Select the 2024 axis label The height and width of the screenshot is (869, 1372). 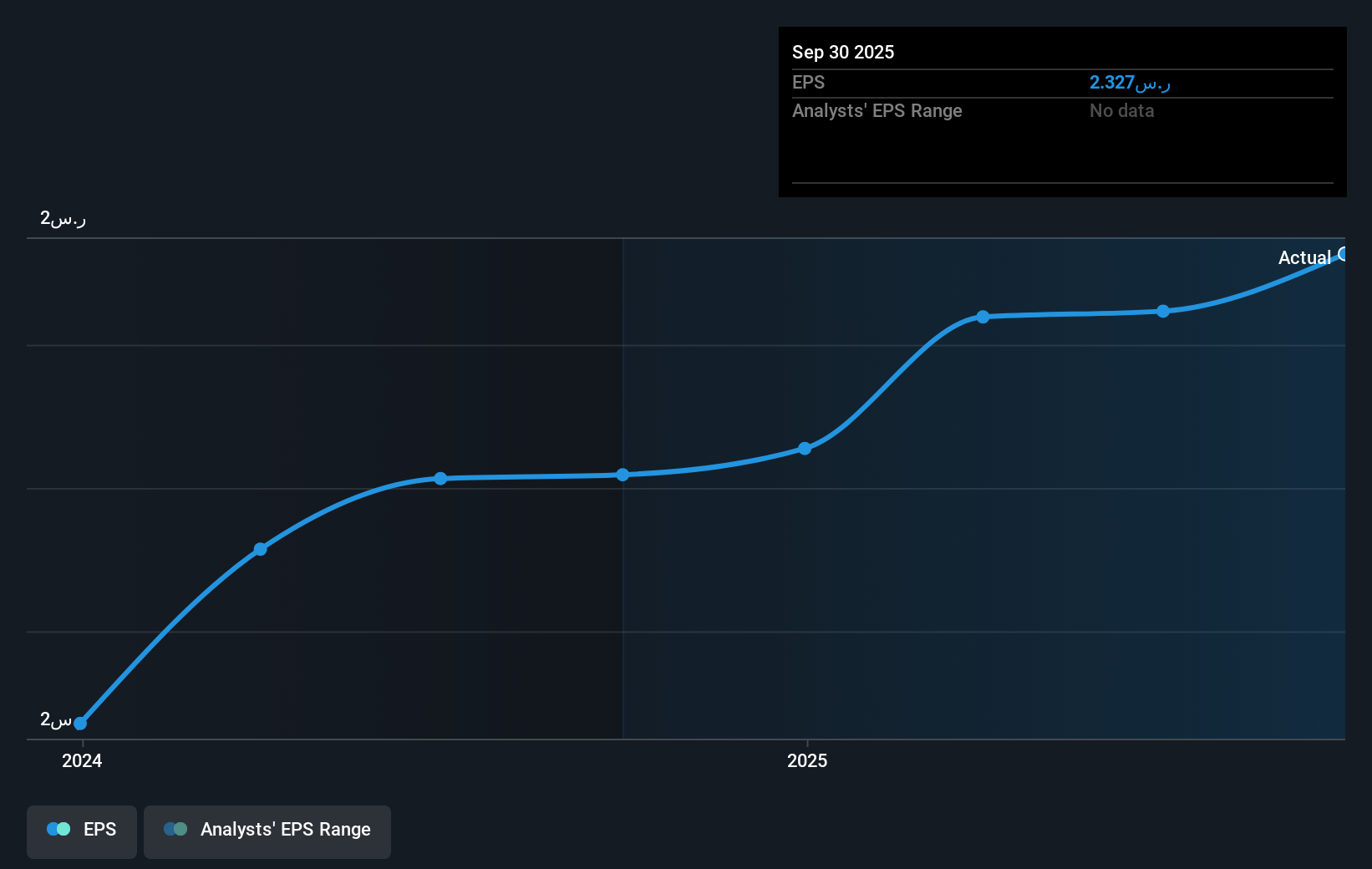81,760
